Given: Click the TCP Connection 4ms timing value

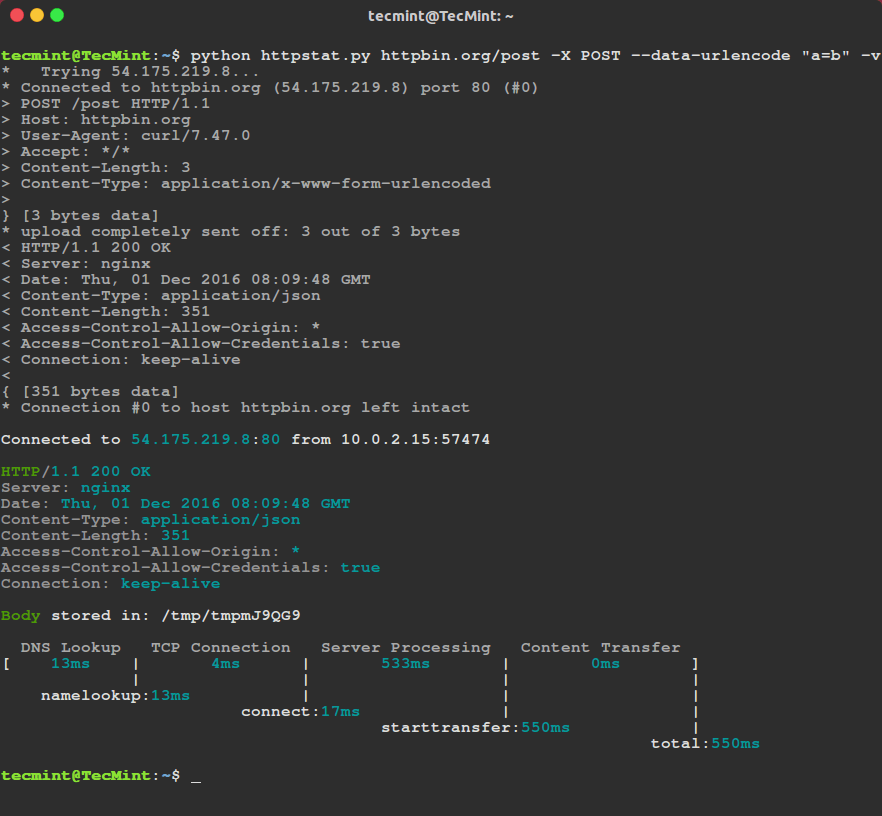Looking at the screenshot, I should (225, 663).
